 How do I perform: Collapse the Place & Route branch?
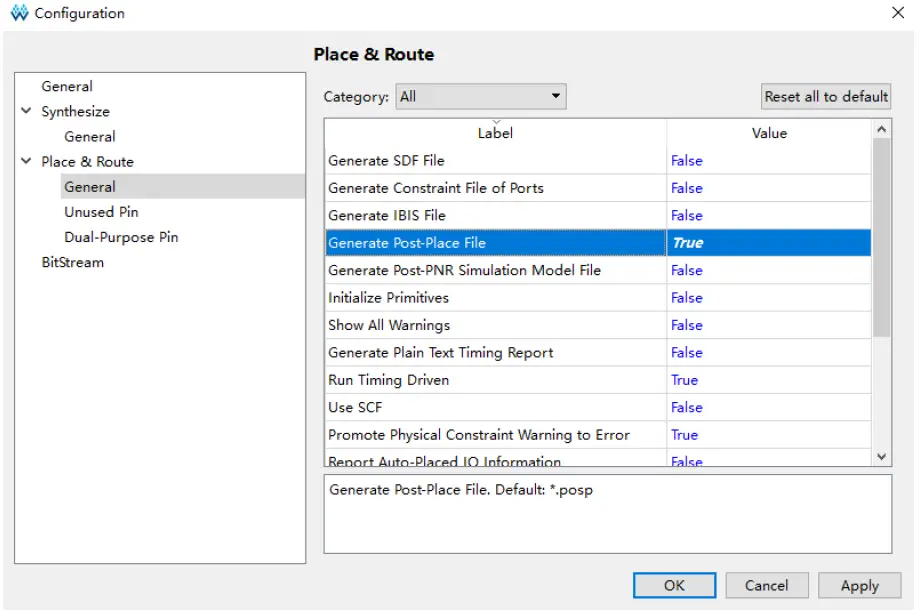[27, 161]
